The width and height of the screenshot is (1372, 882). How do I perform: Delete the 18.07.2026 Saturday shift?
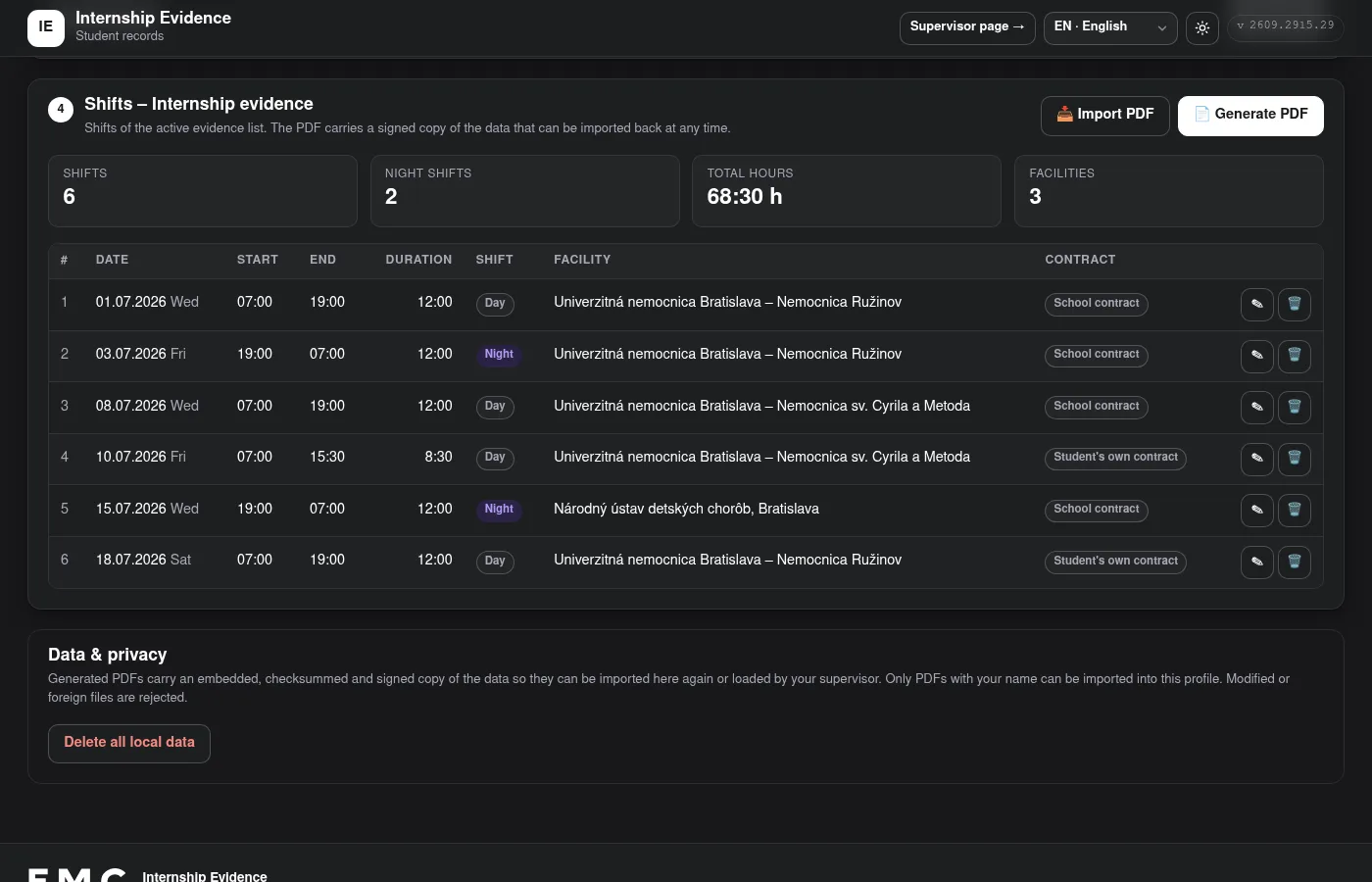coord(1294,563)
